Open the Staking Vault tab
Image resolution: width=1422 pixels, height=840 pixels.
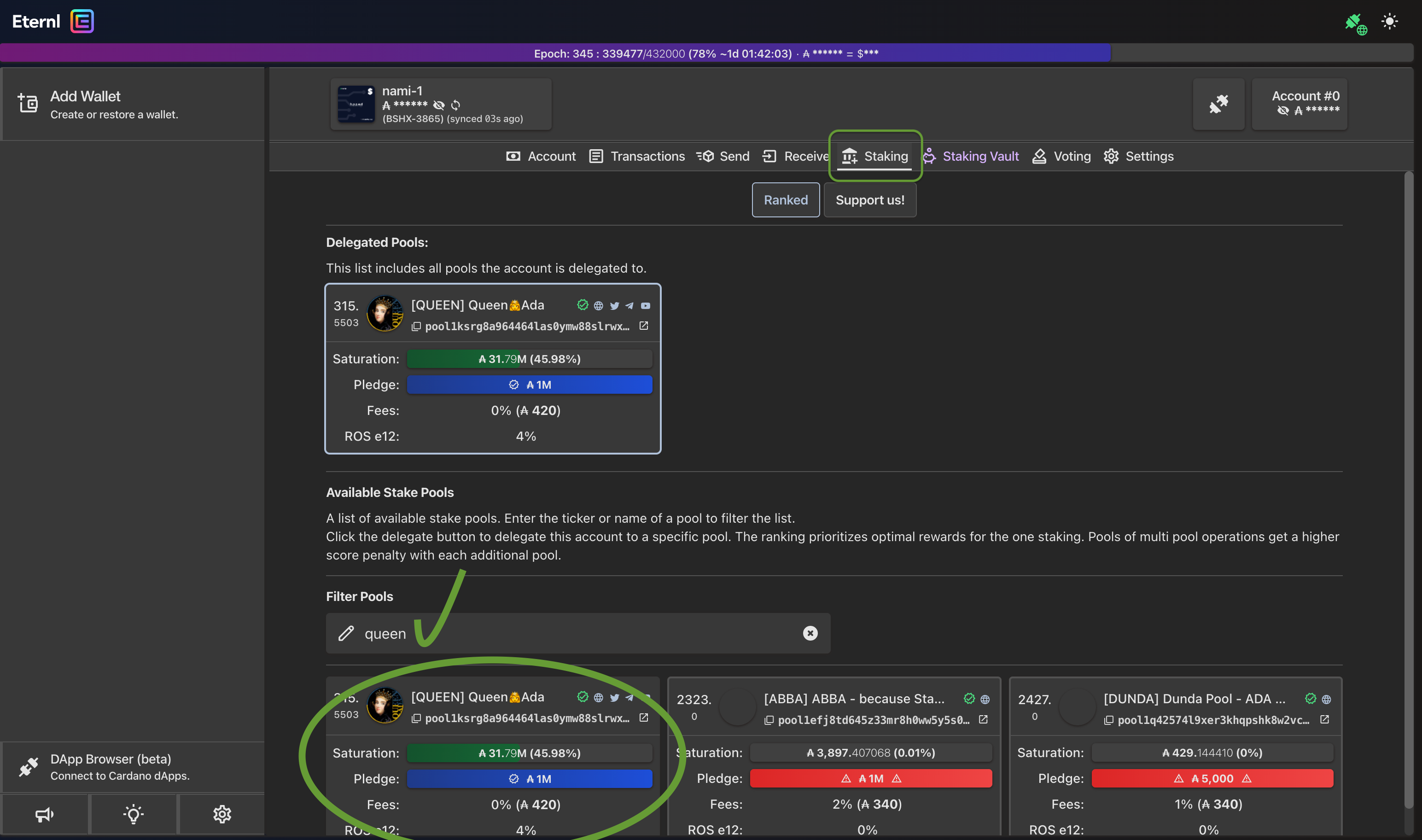[970, 156]
